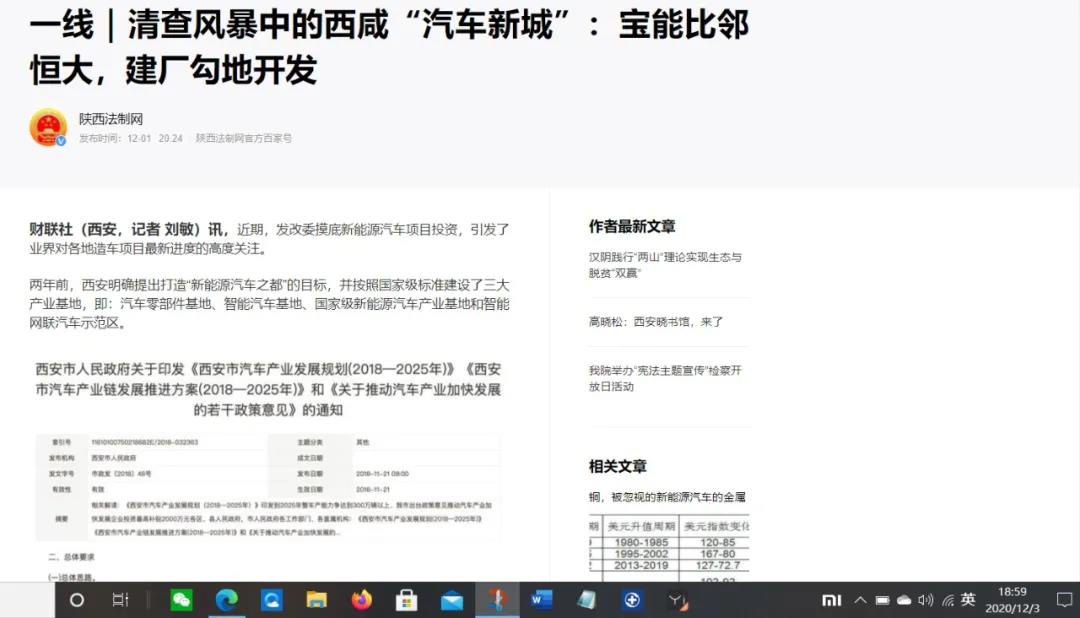The width and height of the screenshot is (1080, 618).
Task: Toggle the 英 input method indicator
Action: [968, 600]
